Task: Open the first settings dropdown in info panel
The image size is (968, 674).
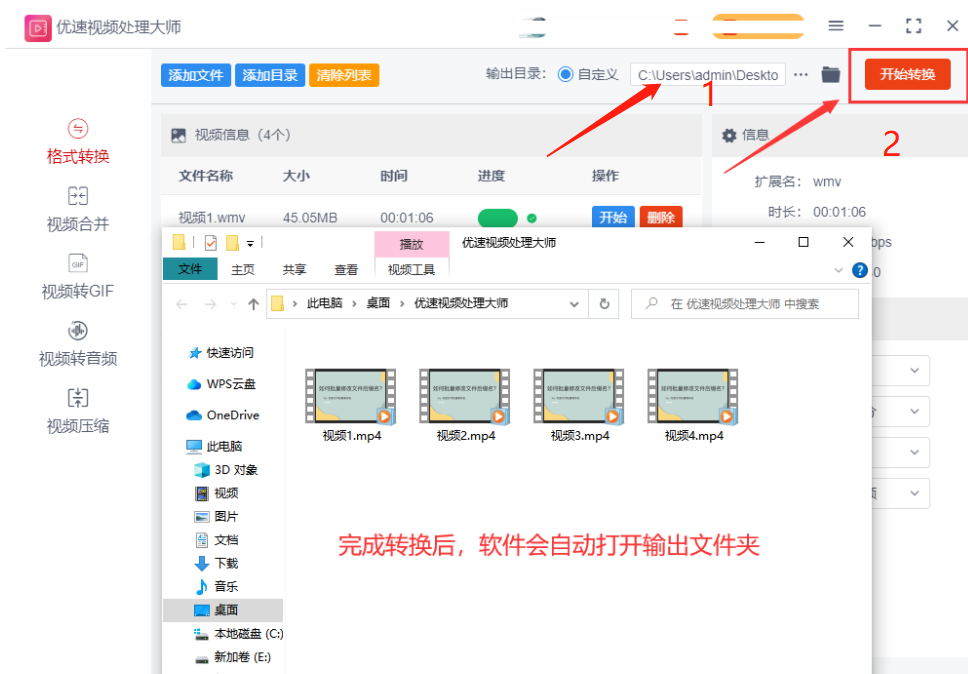Action: tap(914, 370)
